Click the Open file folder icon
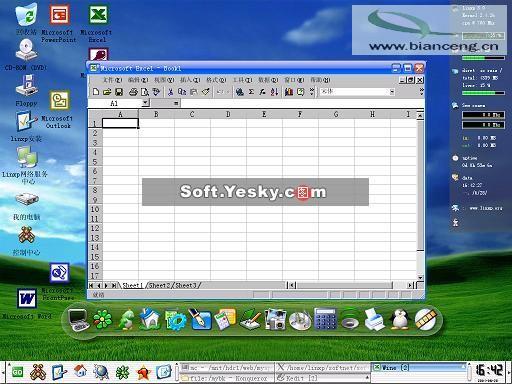512x384 pixels. (107, 92)
